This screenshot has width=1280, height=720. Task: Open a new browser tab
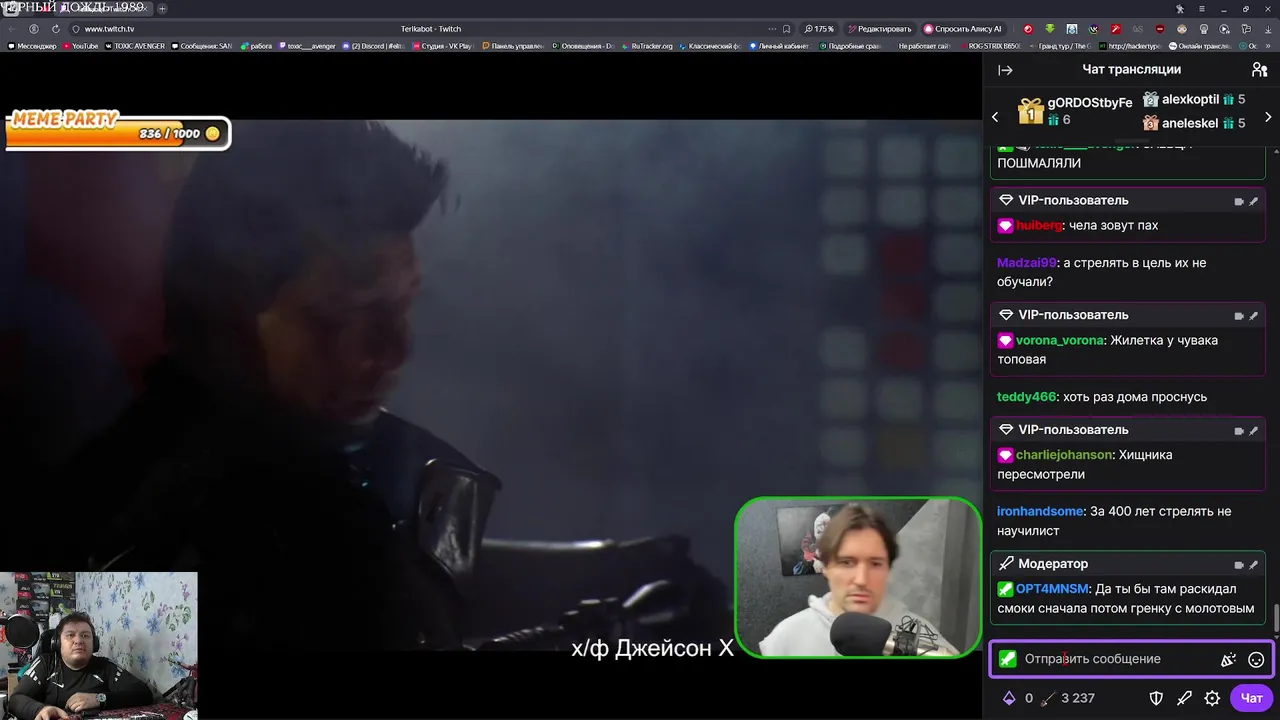(162, 8)
